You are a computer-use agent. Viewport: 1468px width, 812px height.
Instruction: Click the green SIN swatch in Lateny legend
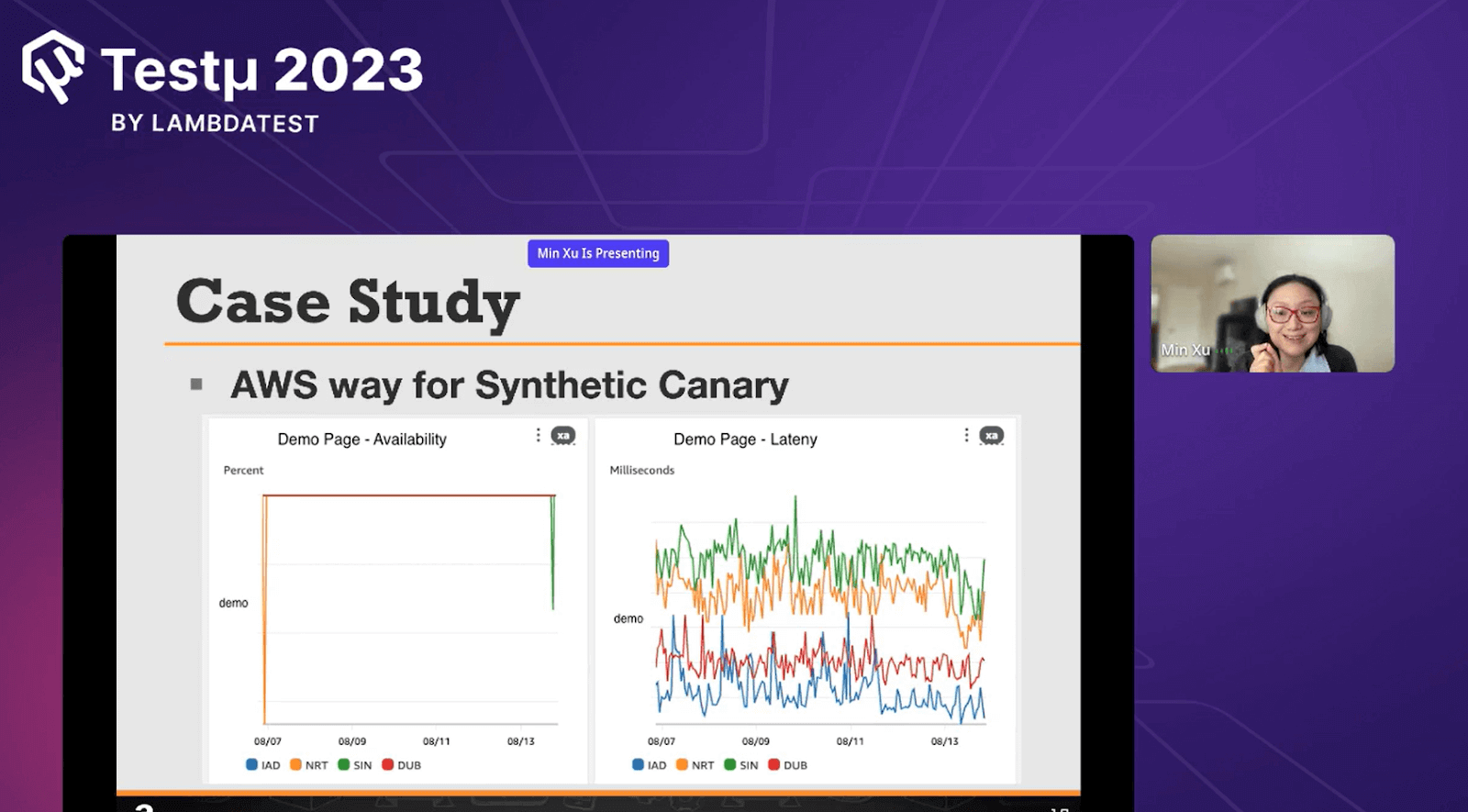pos(729,764)
